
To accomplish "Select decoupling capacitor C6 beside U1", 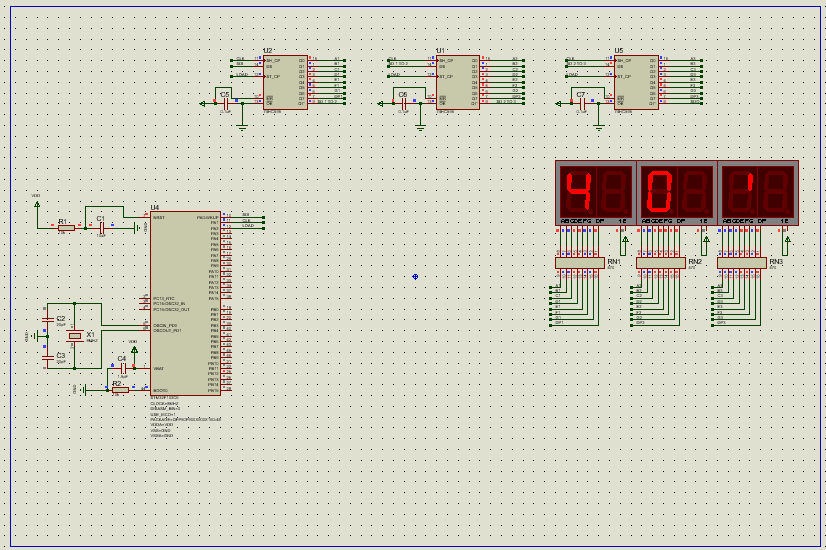I will pyautogui.click(x=404, y=103).
